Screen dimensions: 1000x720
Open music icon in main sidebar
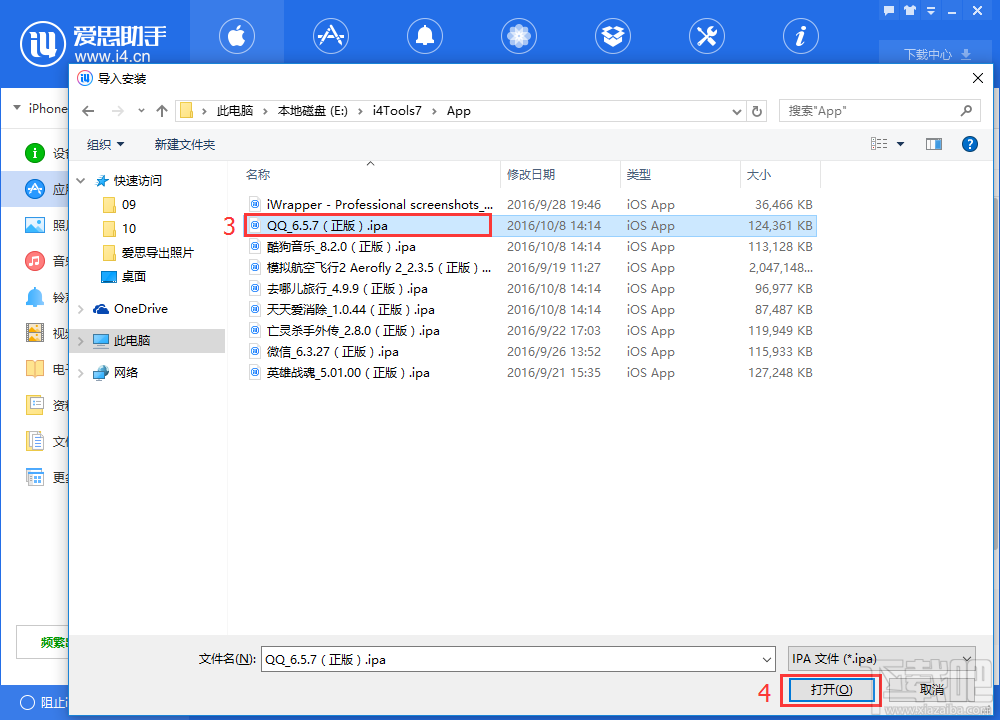[x=34, y=261]
